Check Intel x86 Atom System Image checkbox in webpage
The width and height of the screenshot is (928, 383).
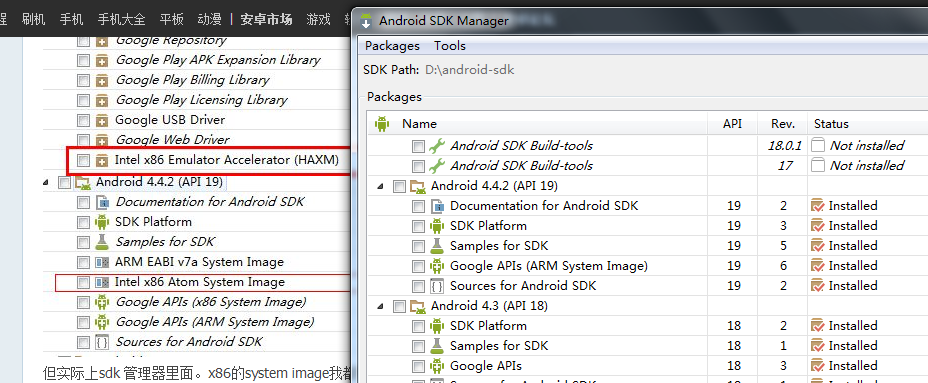[83, 282]
